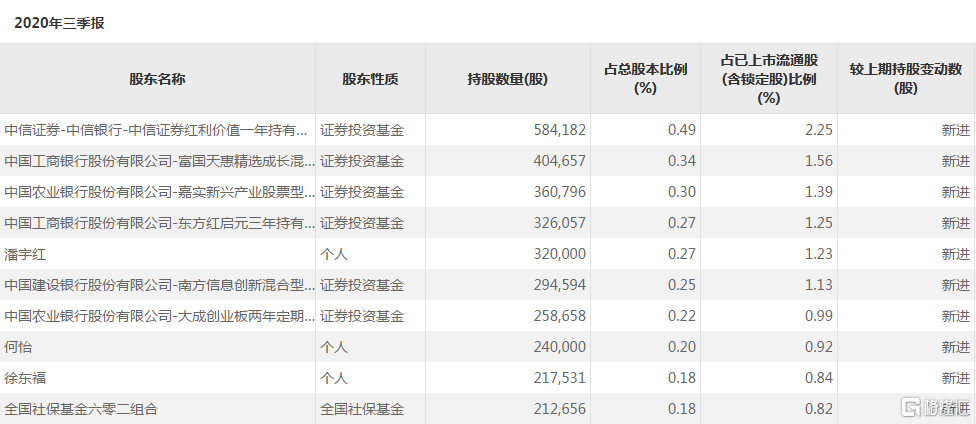The image size is (976, 424).
Task: Click holding amount 326,057
Action: pyautogui.click(x=560, y=223)
